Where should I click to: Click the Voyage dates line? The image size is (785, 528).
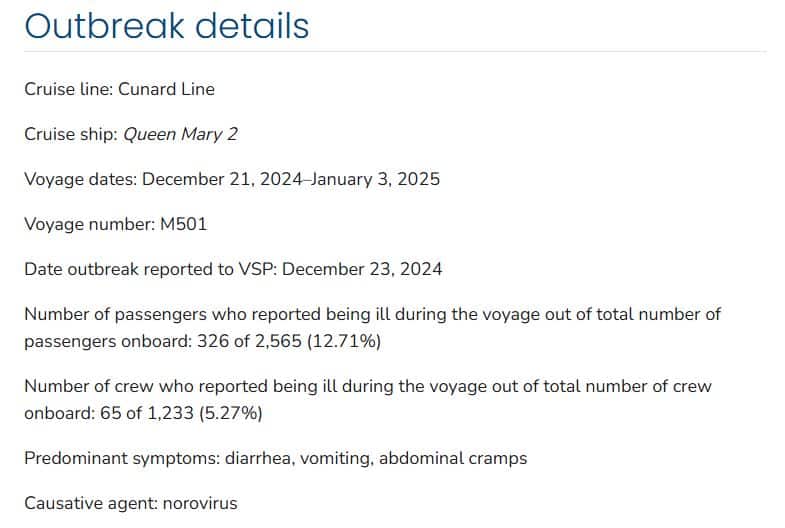[232, 179]
